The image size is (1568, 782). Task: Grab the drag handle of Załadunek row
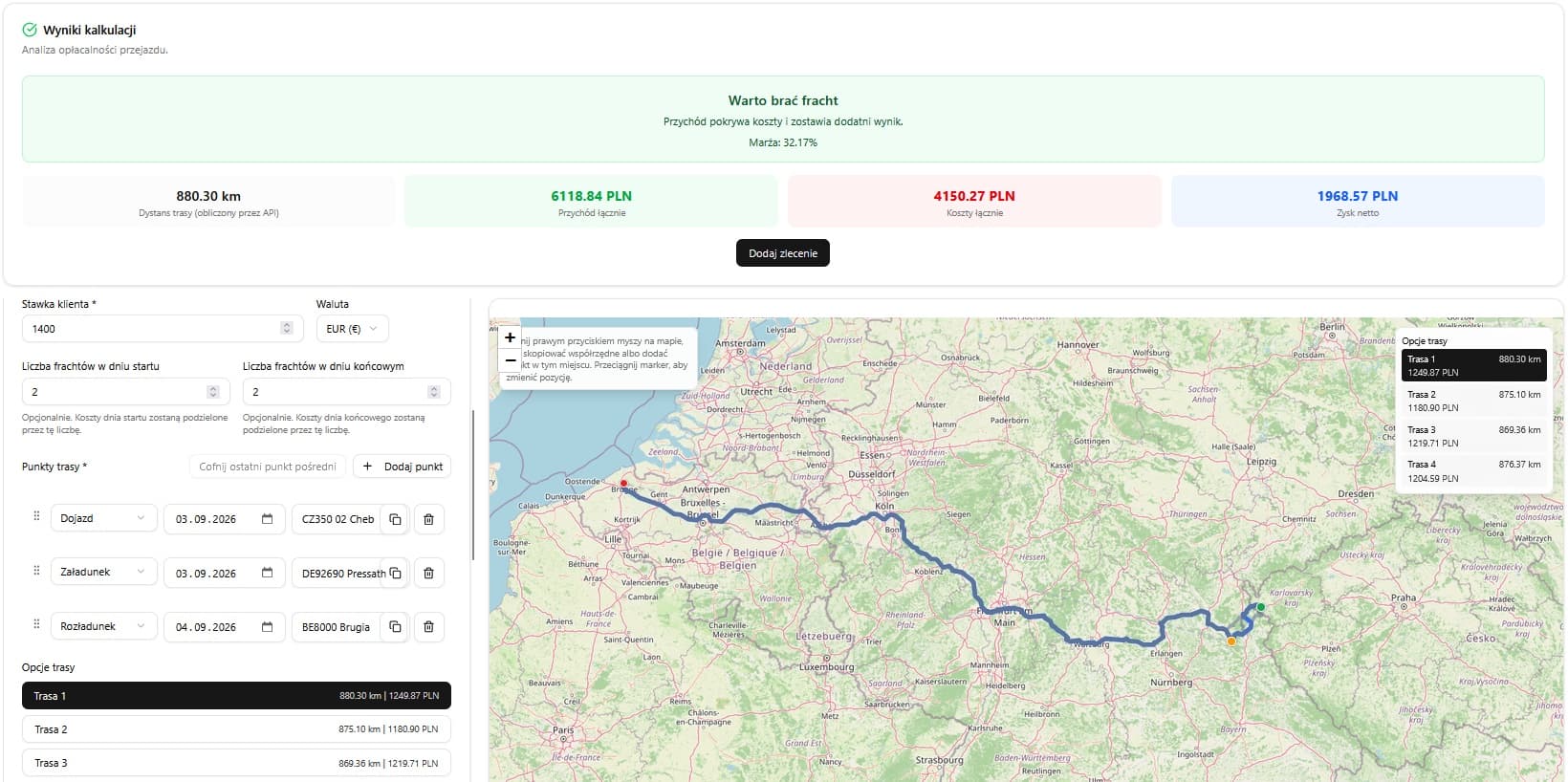tap(36, 571)
